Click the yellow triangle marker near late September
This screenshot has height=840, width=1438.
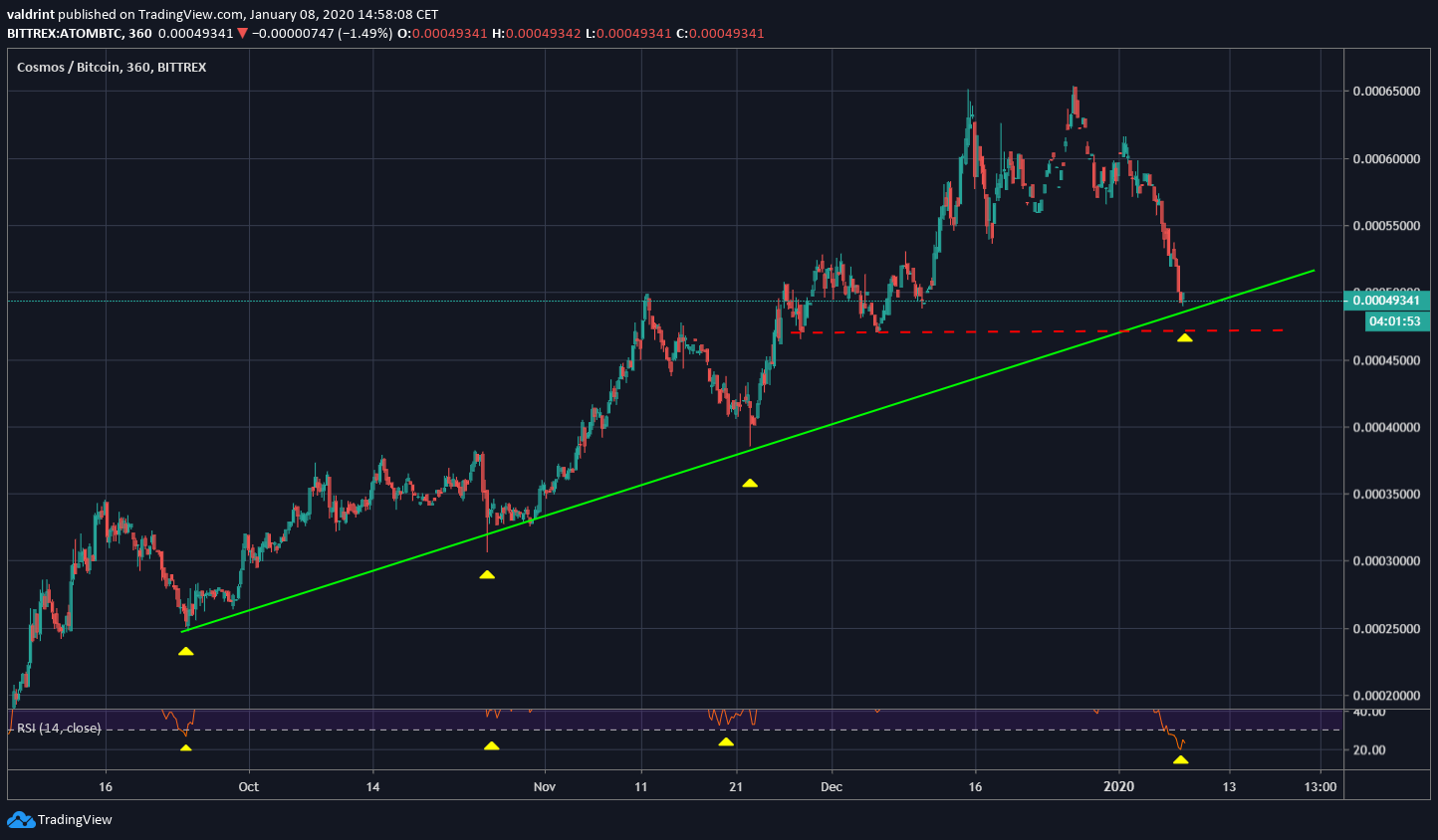click(185, 650)
